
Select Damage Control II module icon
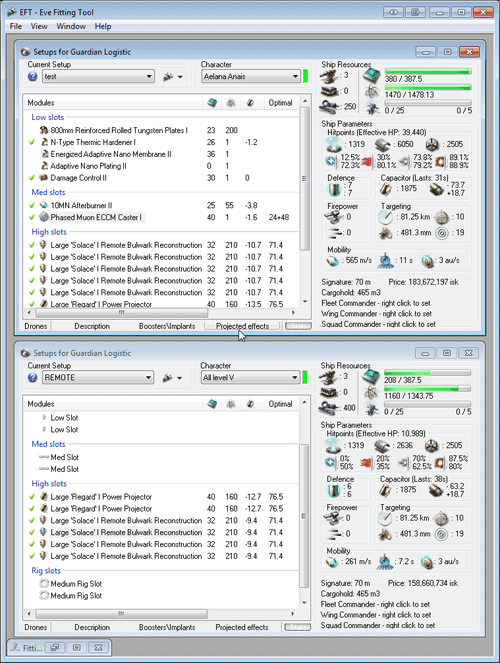coord(44,178)
